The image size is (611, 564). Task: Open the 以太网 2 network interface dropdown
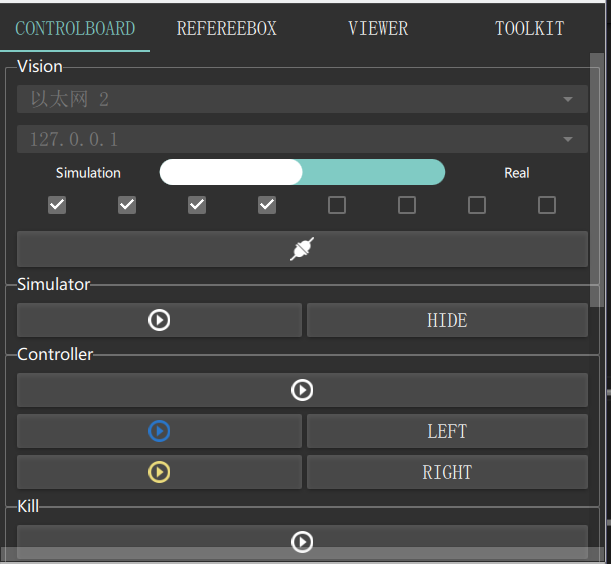click(302, 99)
